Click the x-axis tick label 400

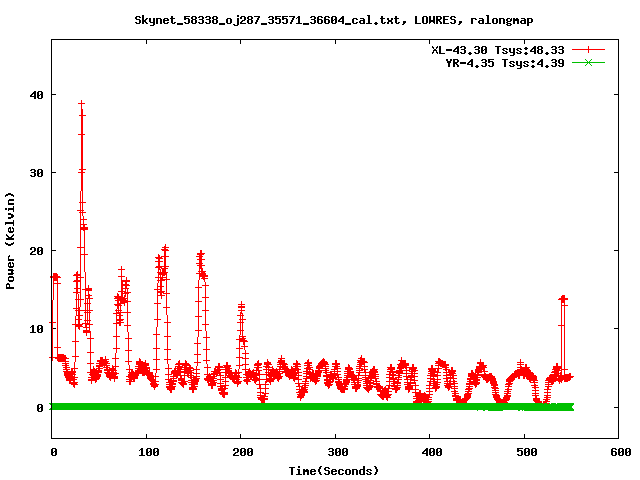coord(432,452)
